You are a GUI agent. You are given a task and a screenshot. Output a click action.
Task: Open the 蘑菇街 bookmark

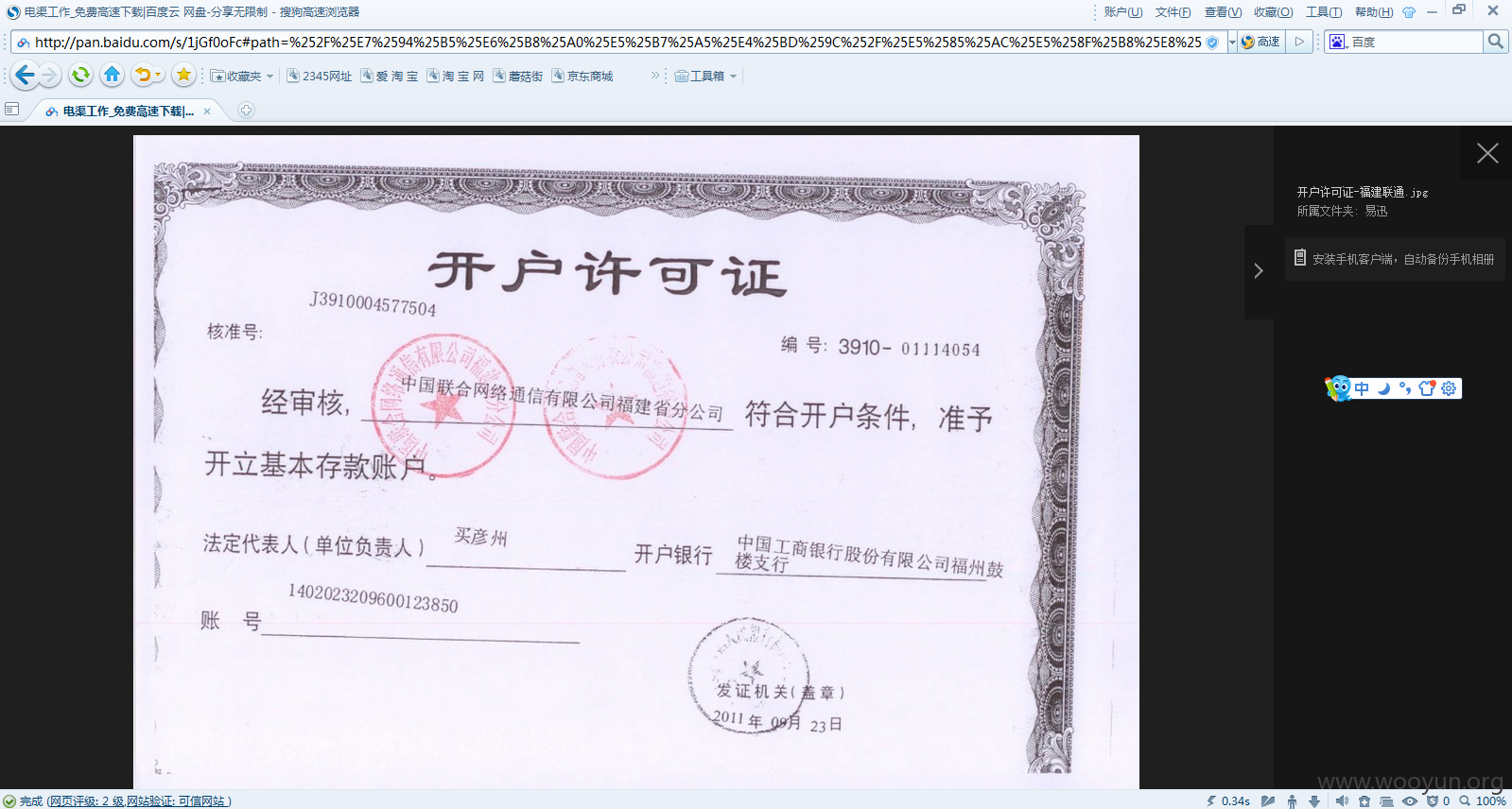pos(518,76)
